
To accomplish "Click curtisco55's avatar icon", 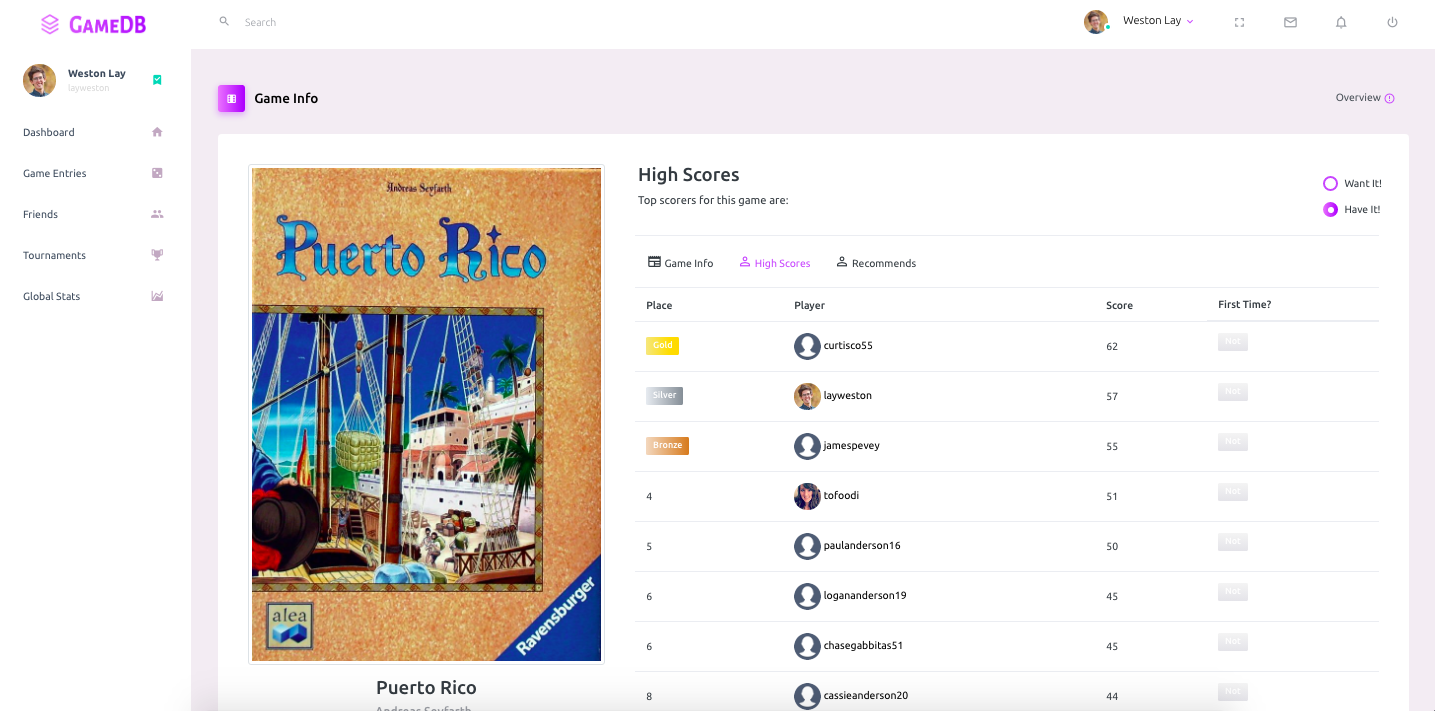I will coord(807,346).
